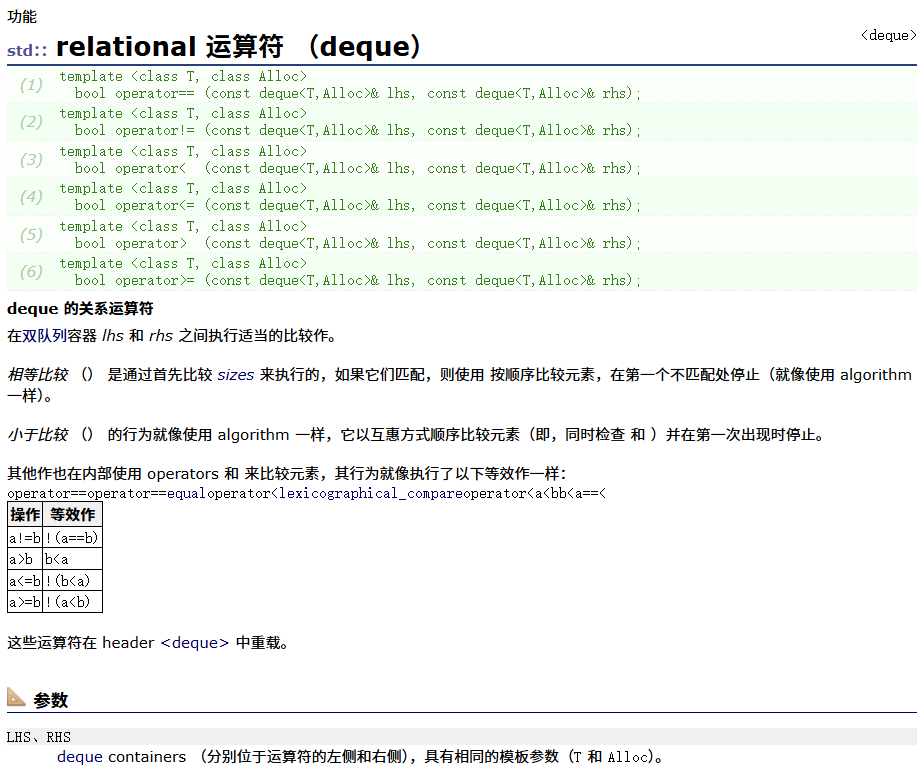917x773 pixels.
Task: Follow the sizes link
Action: click(x=236, y=375)
